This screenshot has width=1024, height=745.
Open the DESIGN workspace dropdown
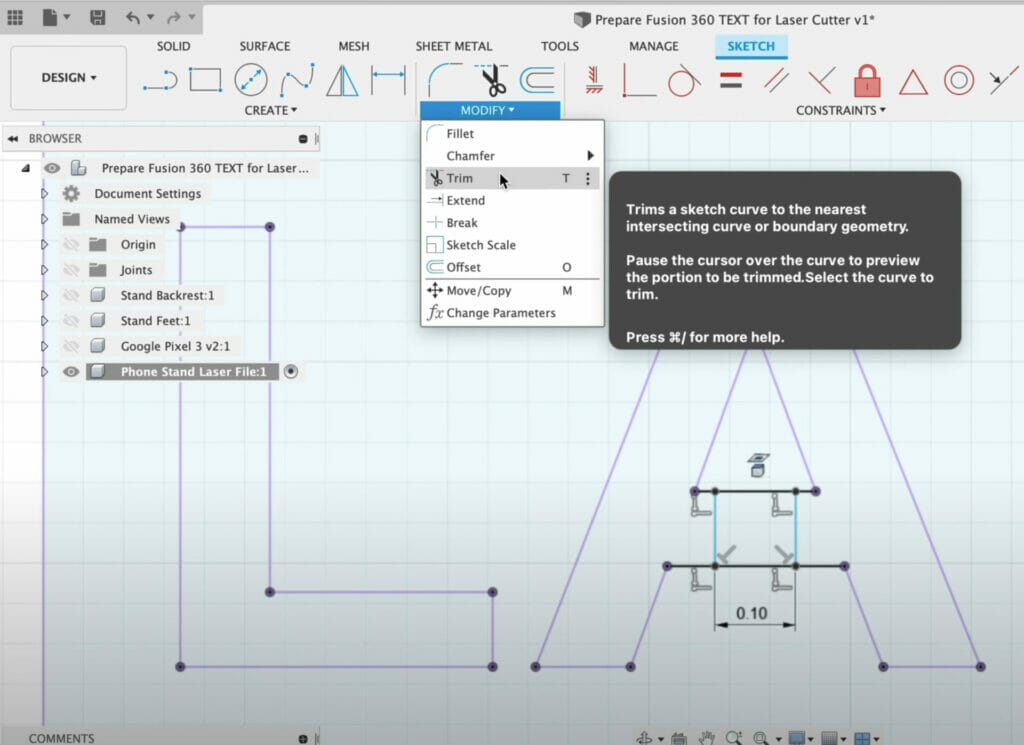[x=69, y=78]
